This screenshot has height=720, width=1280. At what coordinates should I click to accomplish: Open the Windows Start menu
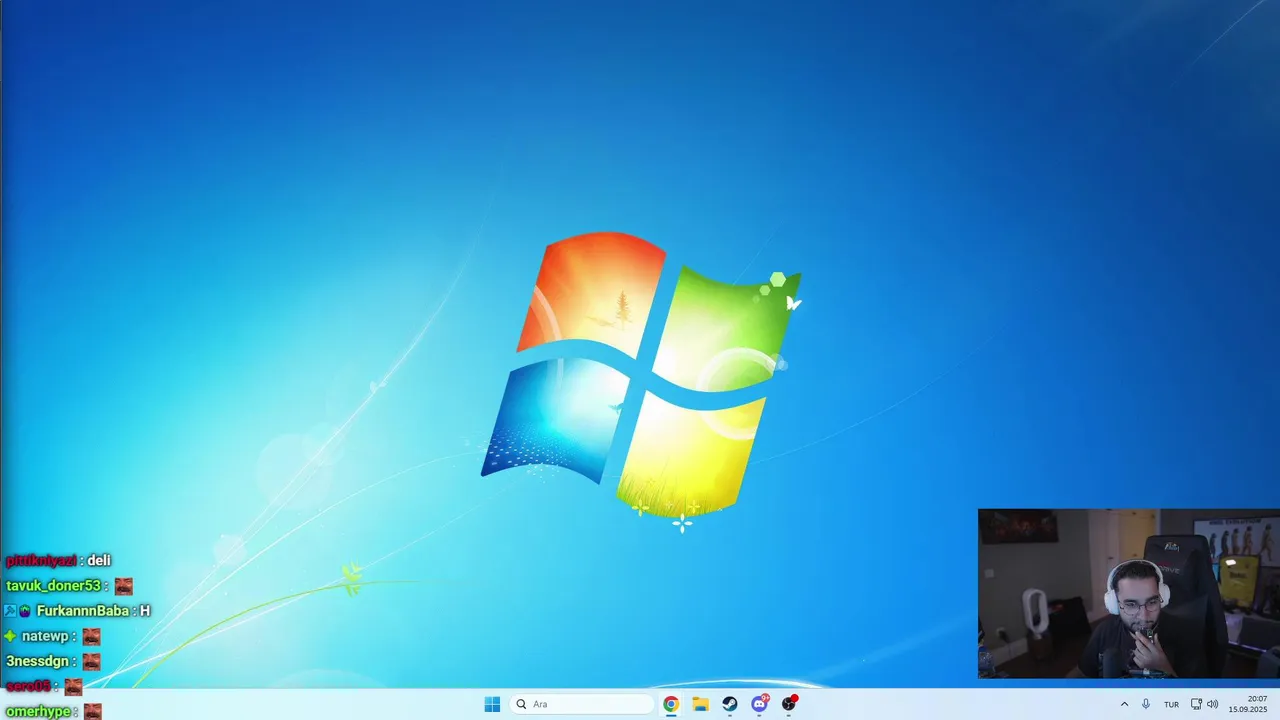[x=492, y=704]
